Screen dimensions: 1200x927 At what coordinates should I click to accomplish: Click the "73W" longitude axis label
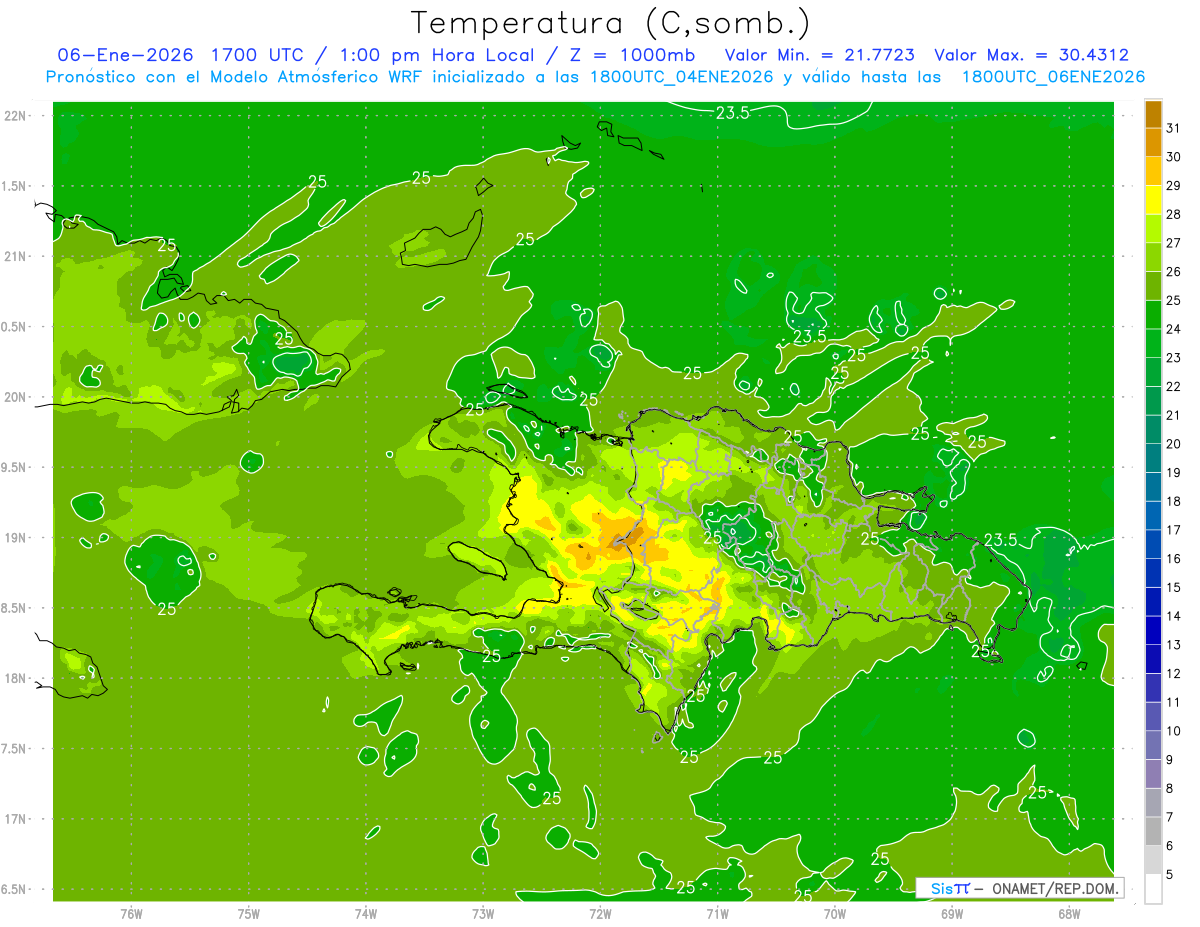483,914
